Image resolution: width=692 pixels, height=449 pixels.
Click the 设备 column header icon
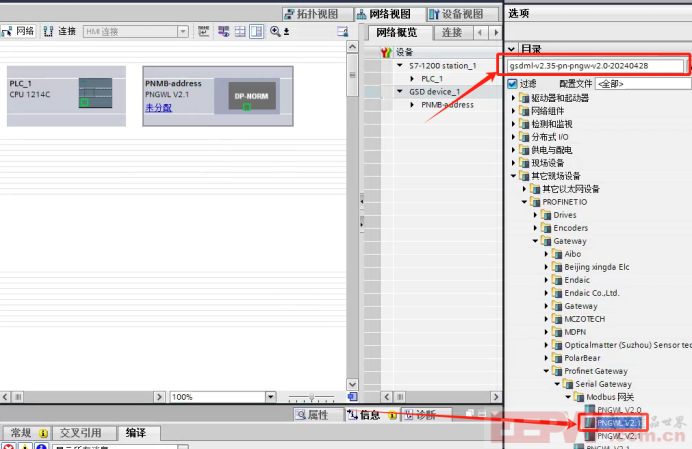[386, 53]
